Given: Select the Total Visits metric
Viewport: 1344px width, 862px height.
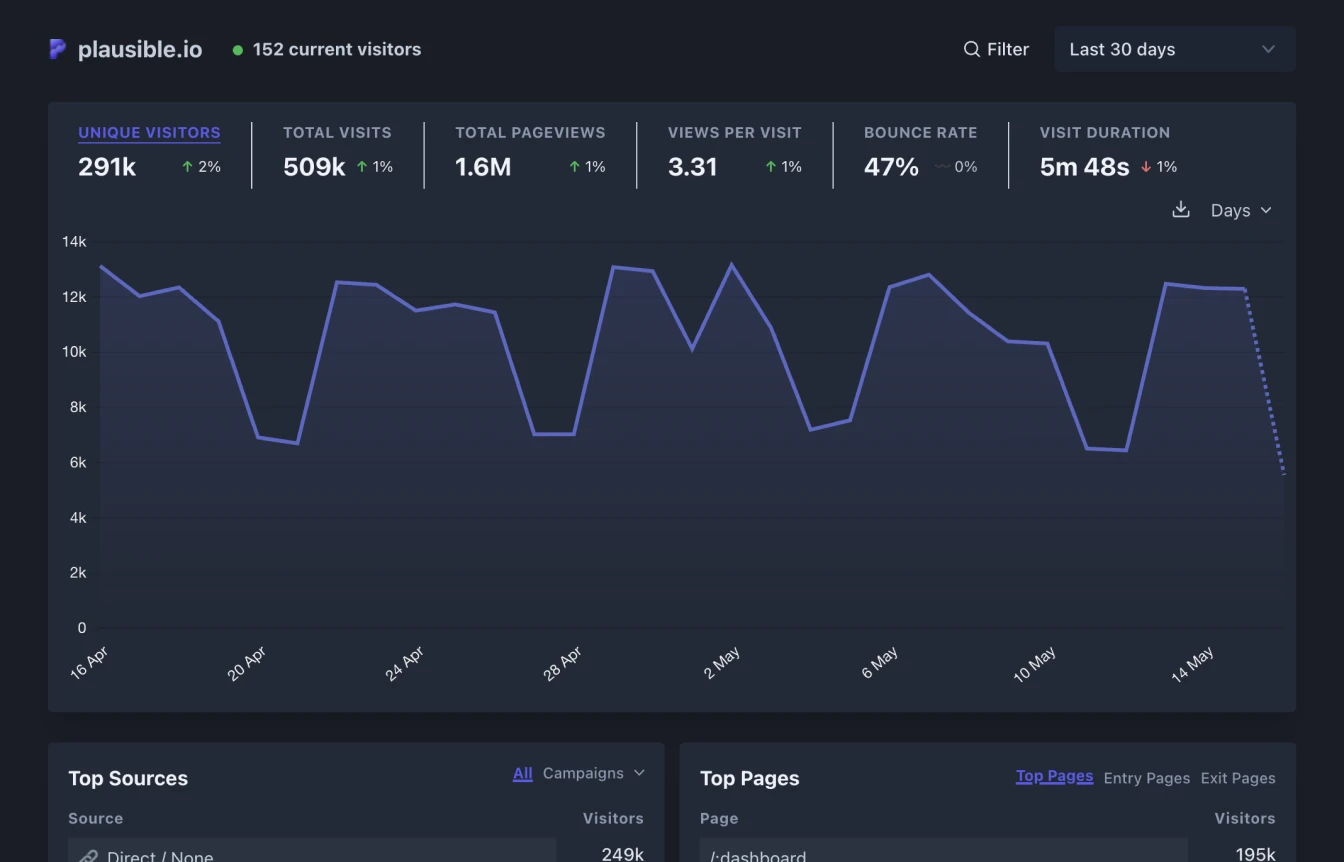Looking at the screenshot, I should coord(337,132).
